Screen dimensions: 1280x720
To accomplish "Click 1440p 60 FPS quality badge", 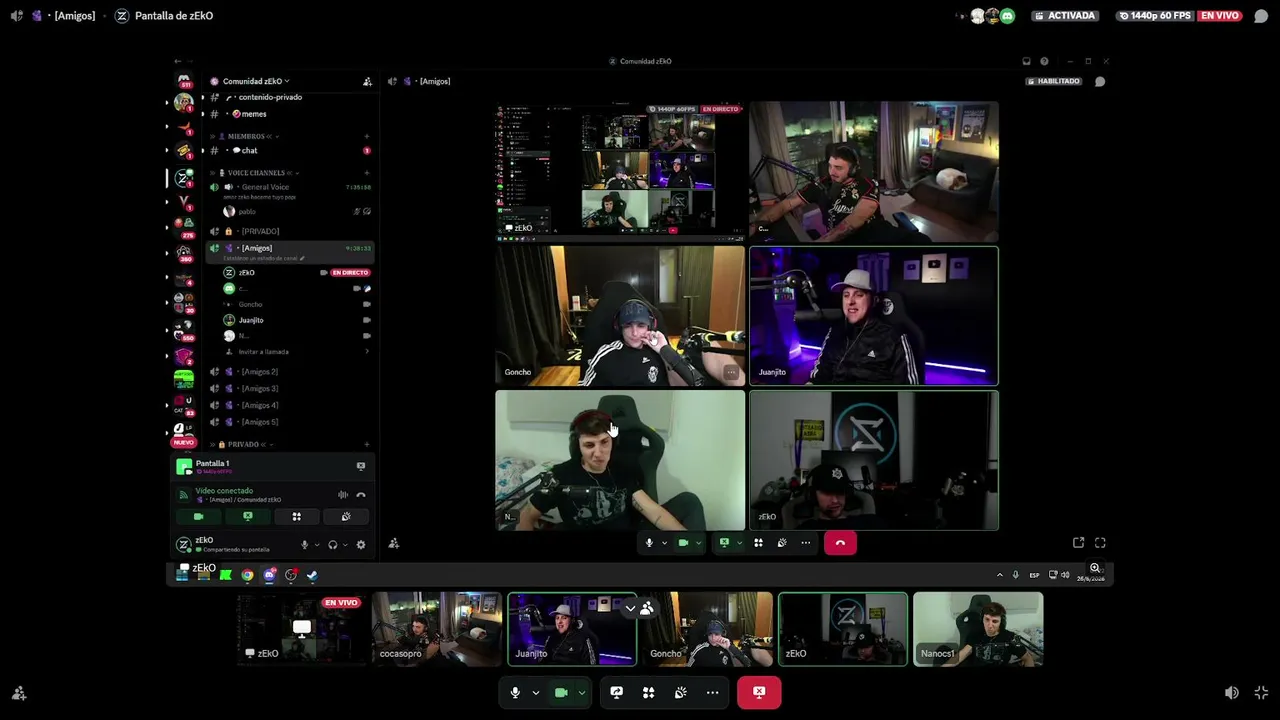I will click(x=1156, y=16).
